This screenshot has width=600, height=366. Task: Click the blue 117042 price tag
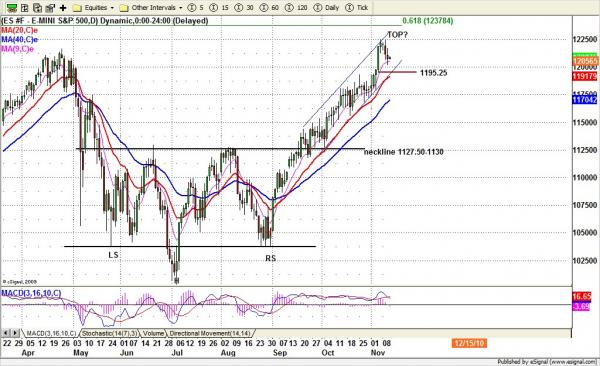pyautogui.click(x=585, y=100)
